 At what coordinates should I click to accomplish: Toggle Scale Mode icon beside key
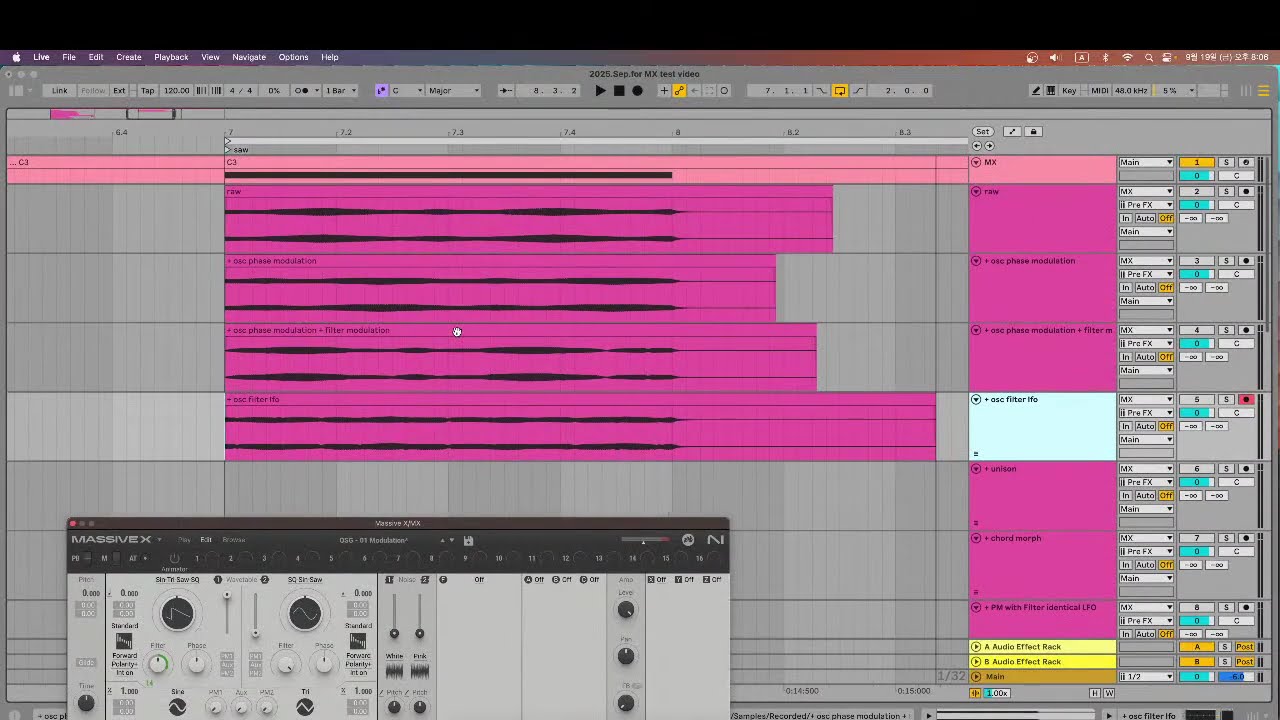click(x=381, y=91)
